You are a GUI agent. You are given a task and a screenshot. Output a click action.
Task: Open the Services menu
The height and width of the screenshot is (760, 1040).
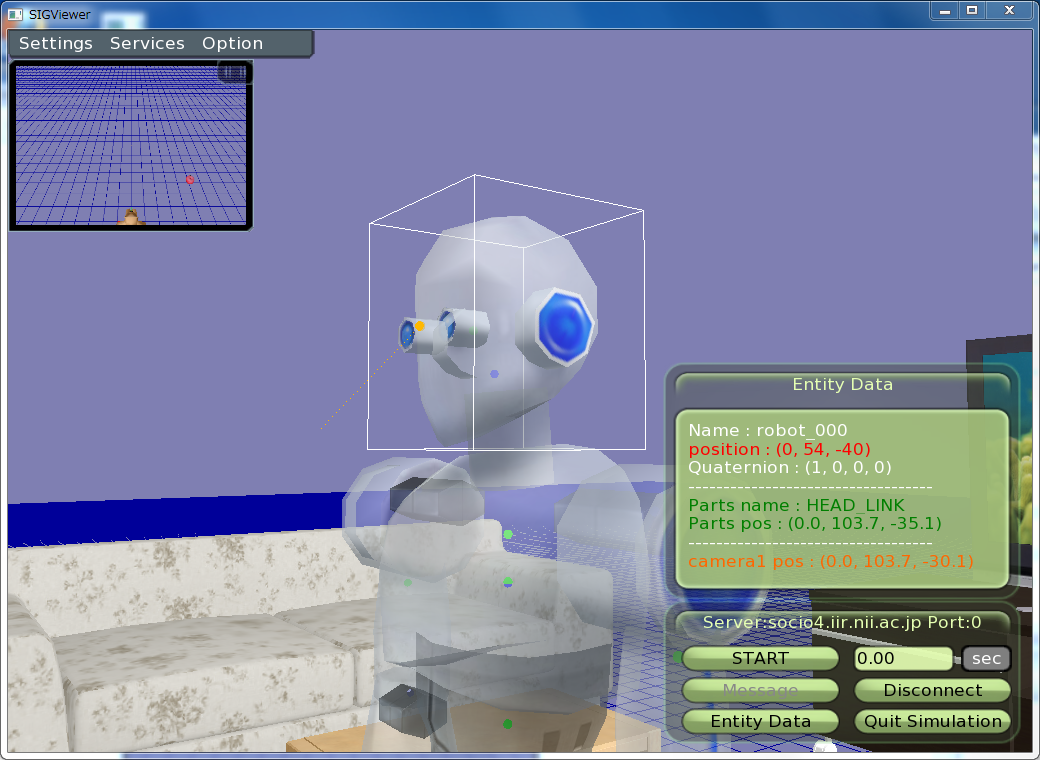point(147,44)
